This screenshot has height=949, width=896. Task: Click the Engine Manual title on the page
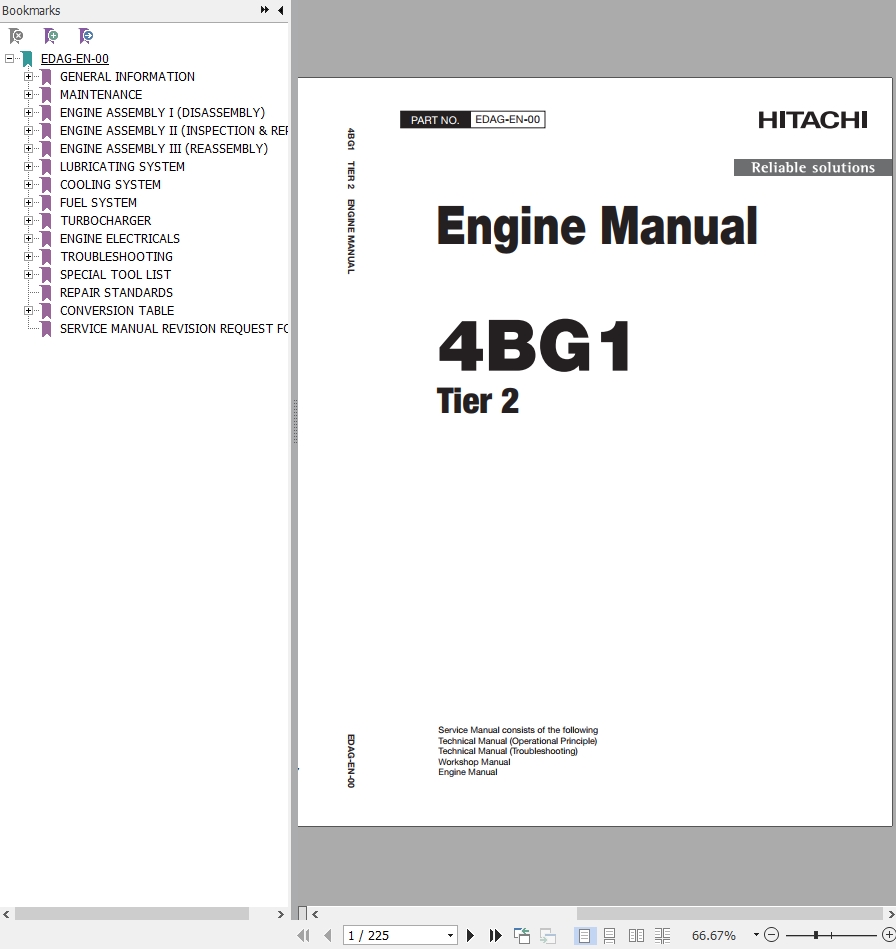pyautogui.click(x=597, y=226)
